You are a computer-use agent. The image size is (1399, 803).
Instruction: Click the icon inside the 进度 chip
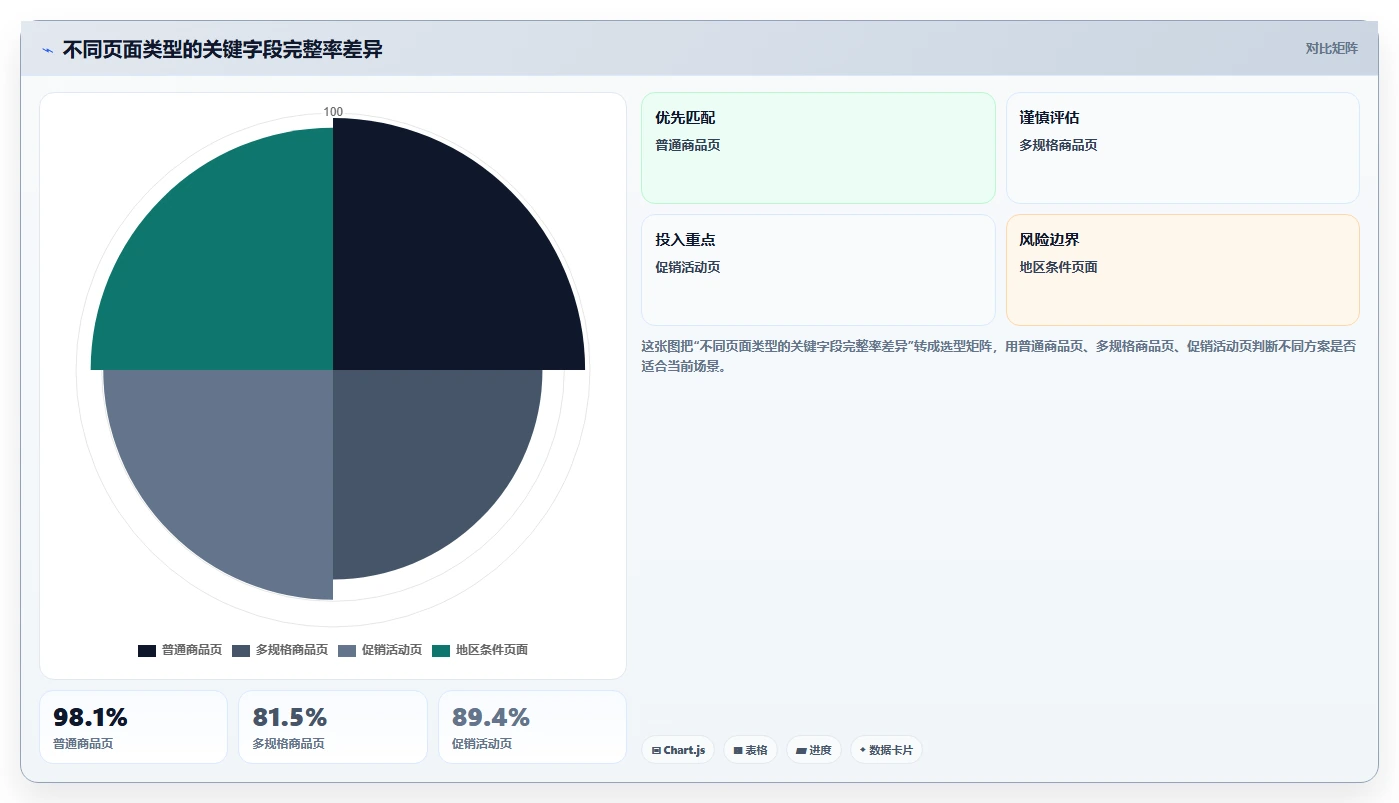801,750
